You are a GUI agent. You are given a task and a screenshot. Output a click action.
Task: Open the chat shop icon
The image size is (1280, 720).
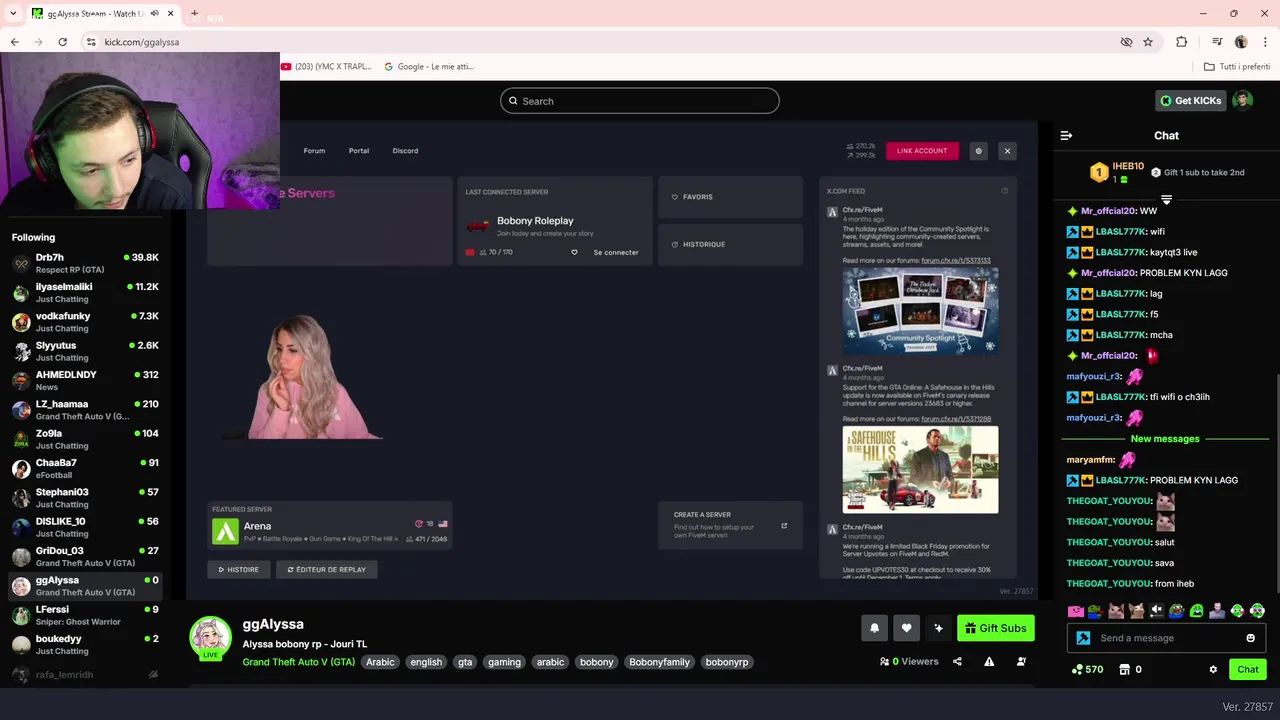(x=1124, y=669)
